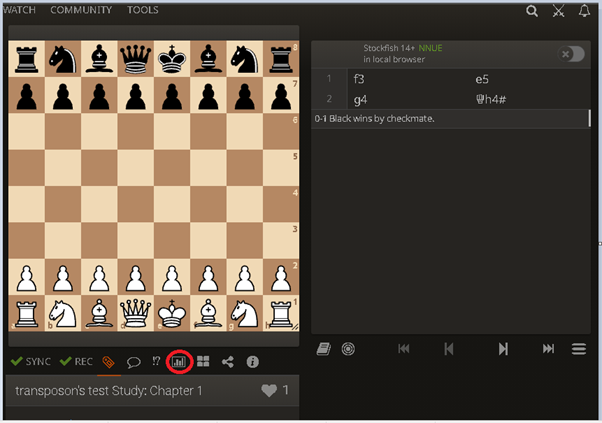Image resolution: width=602 pixels, height=423 pixels.
Task: Click the study chapter title text
Action: point(109,390)
